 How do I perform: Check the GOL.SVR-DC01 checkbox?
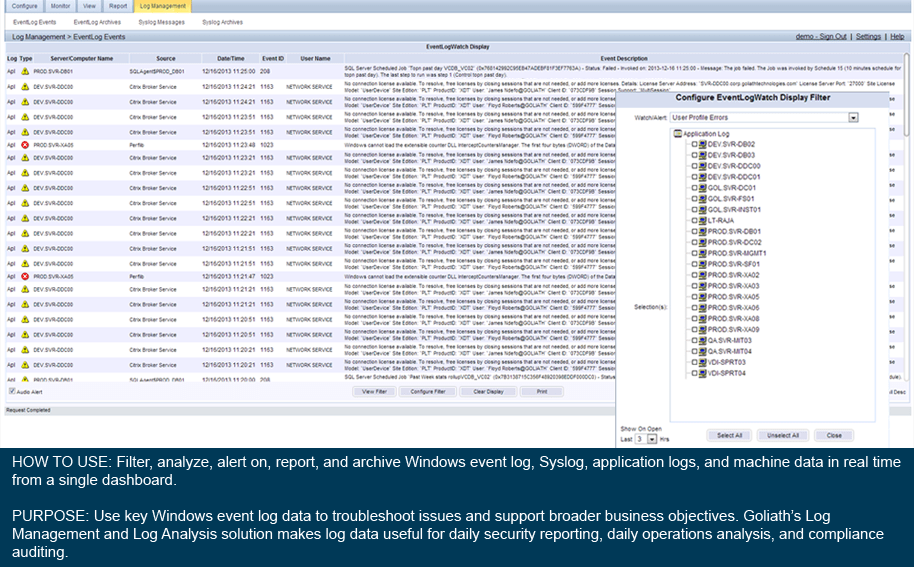pos(694,188)
